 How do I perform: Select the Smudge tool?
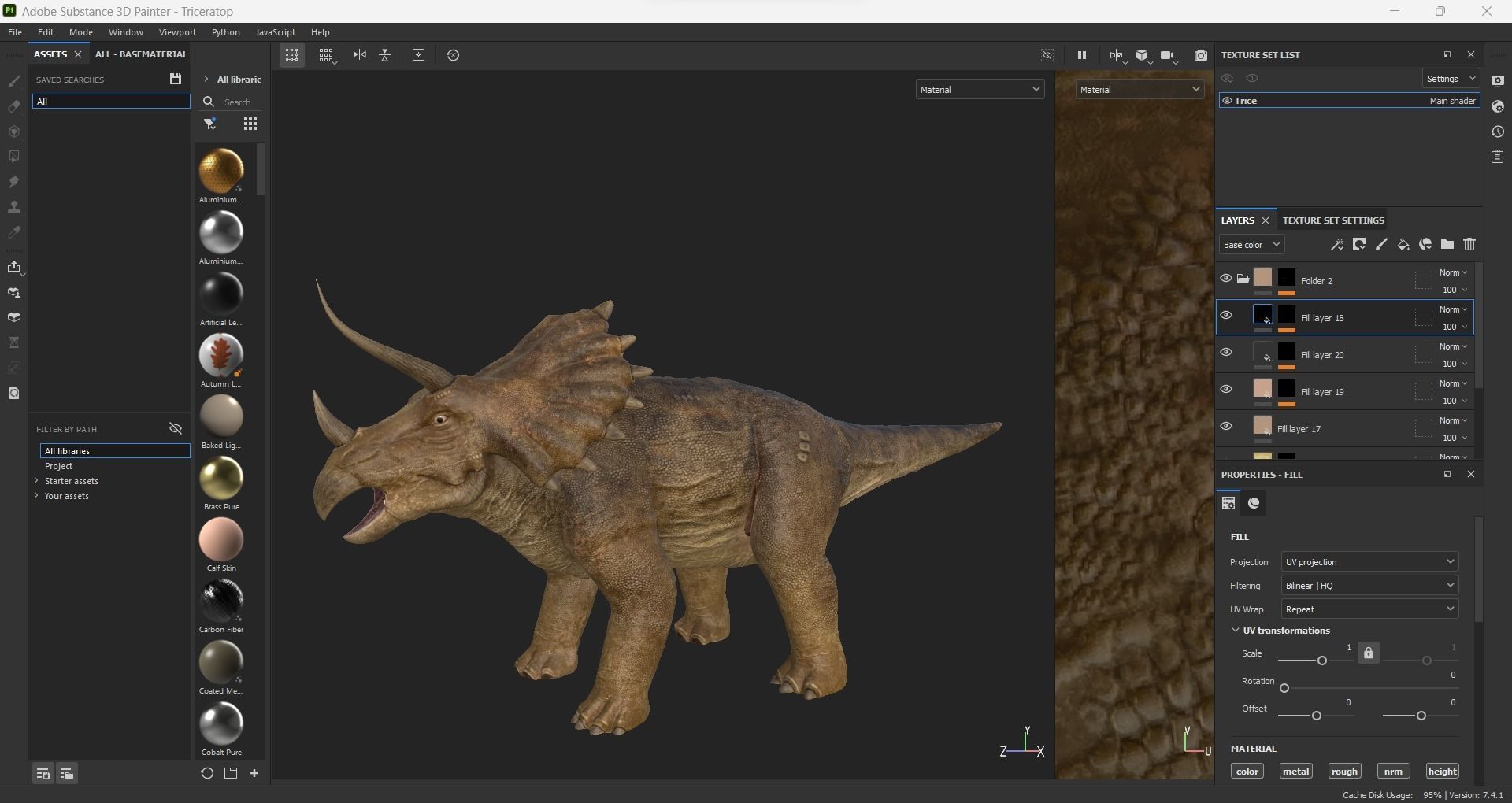click(14, 182)
